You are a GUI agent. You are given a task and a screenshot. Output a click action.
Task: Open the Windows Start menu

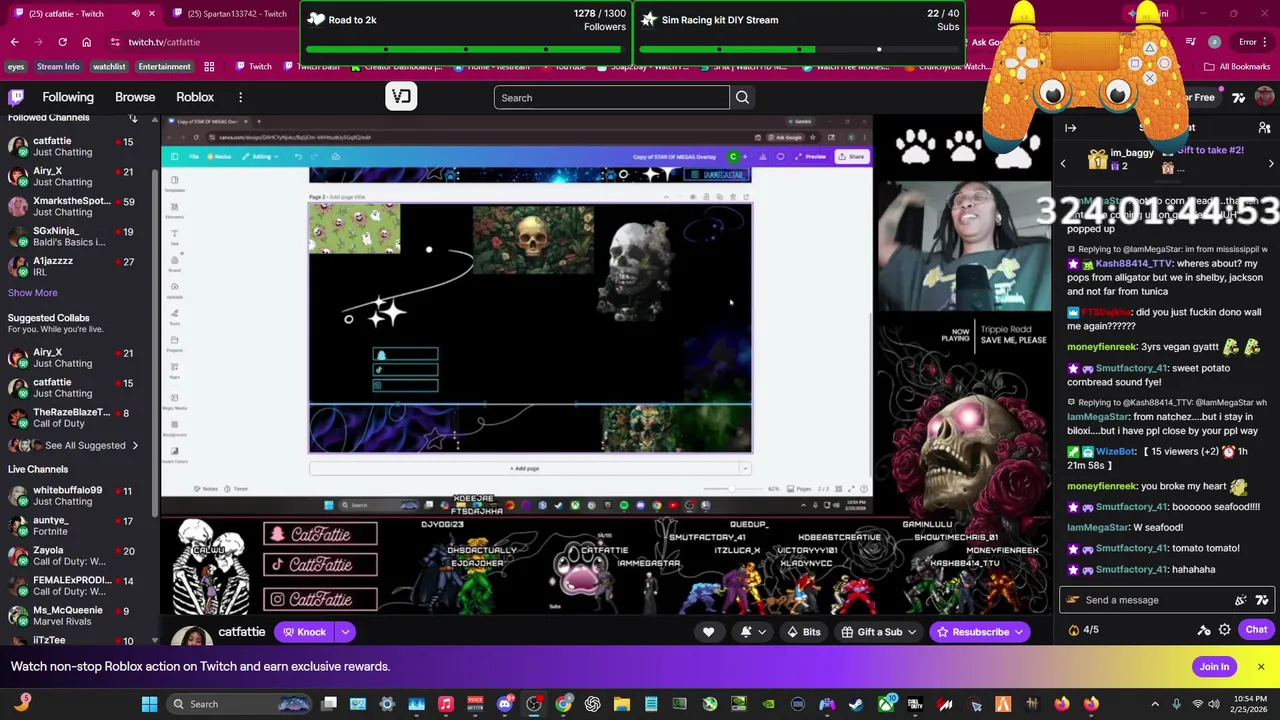point(149,704)
